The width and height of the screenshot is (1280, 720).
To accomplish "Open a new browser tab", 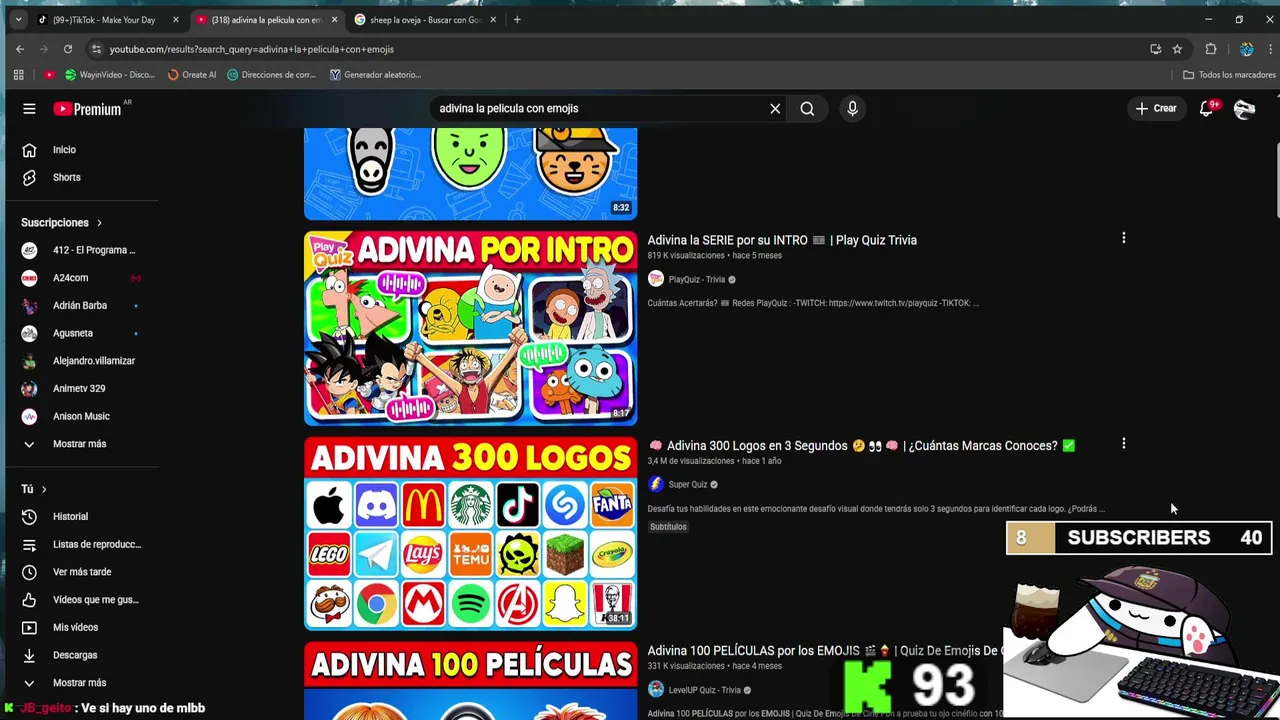I will coord(517,20).
